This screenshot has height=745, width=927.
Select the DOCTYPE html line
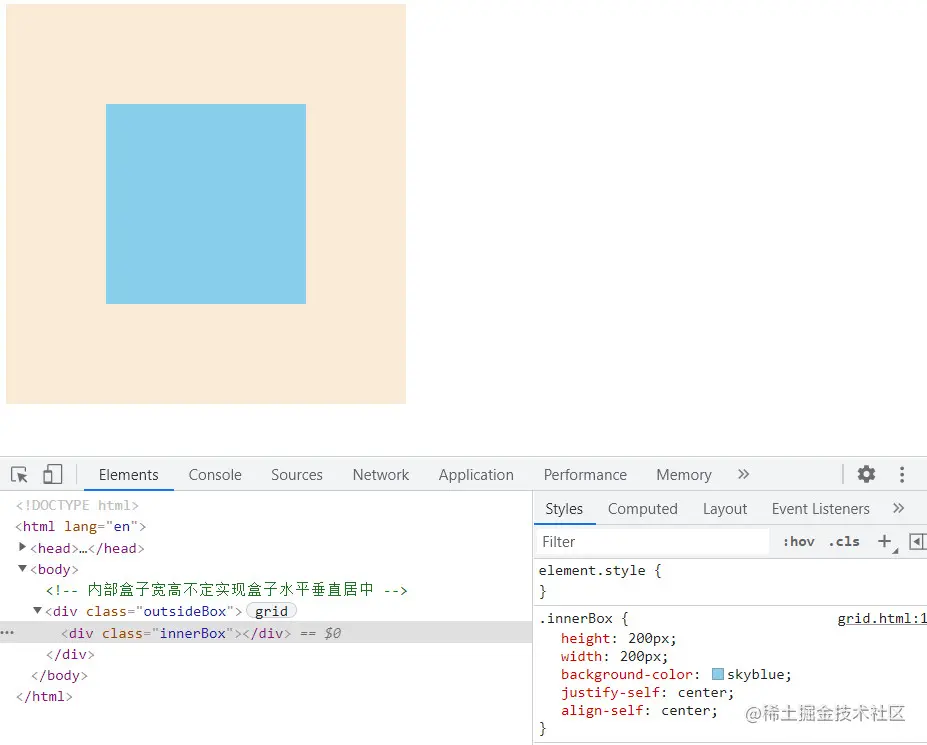[x=77, y=505]
